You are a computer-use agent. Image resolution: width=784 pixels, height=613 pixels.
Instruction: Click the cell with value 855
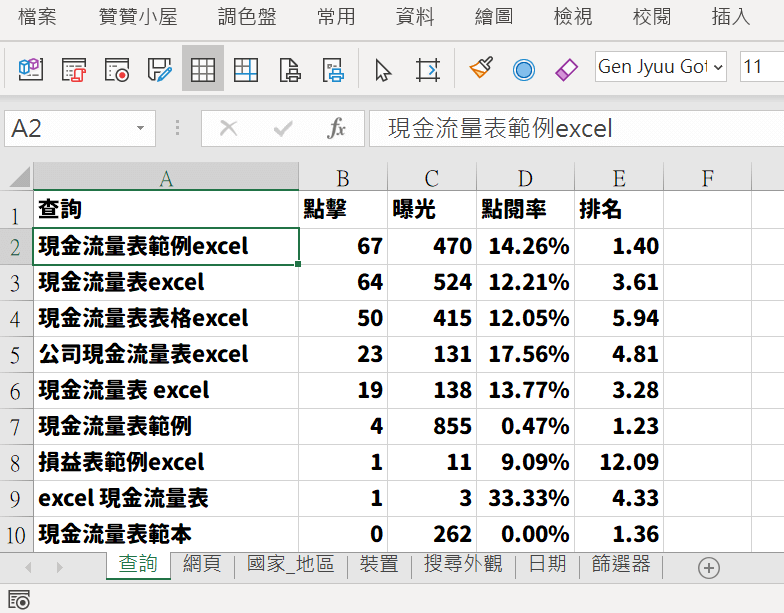[432, 426]
